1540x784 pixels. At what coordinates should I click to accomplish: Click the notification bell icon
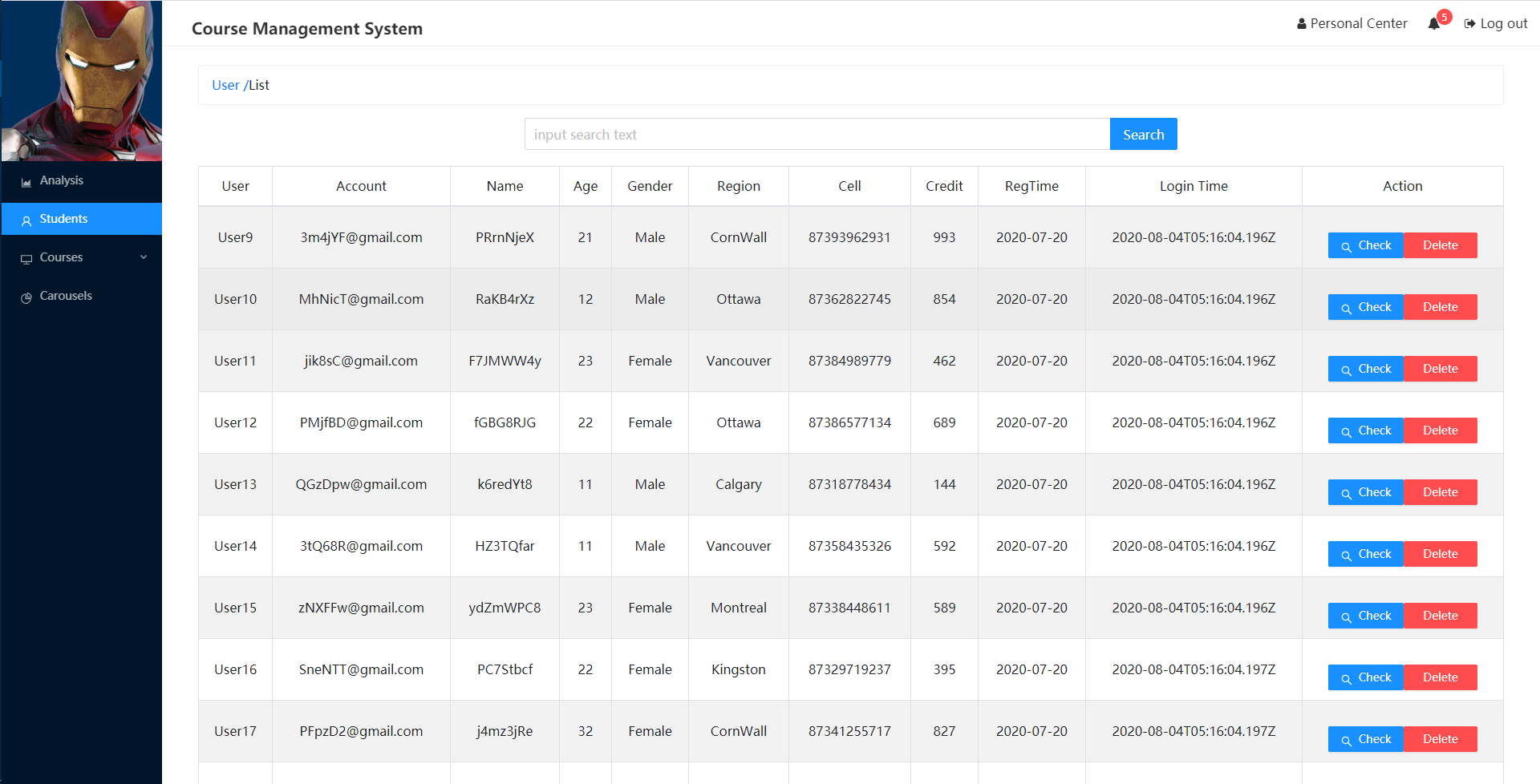pyautogui.click(x=1434, y=24)
